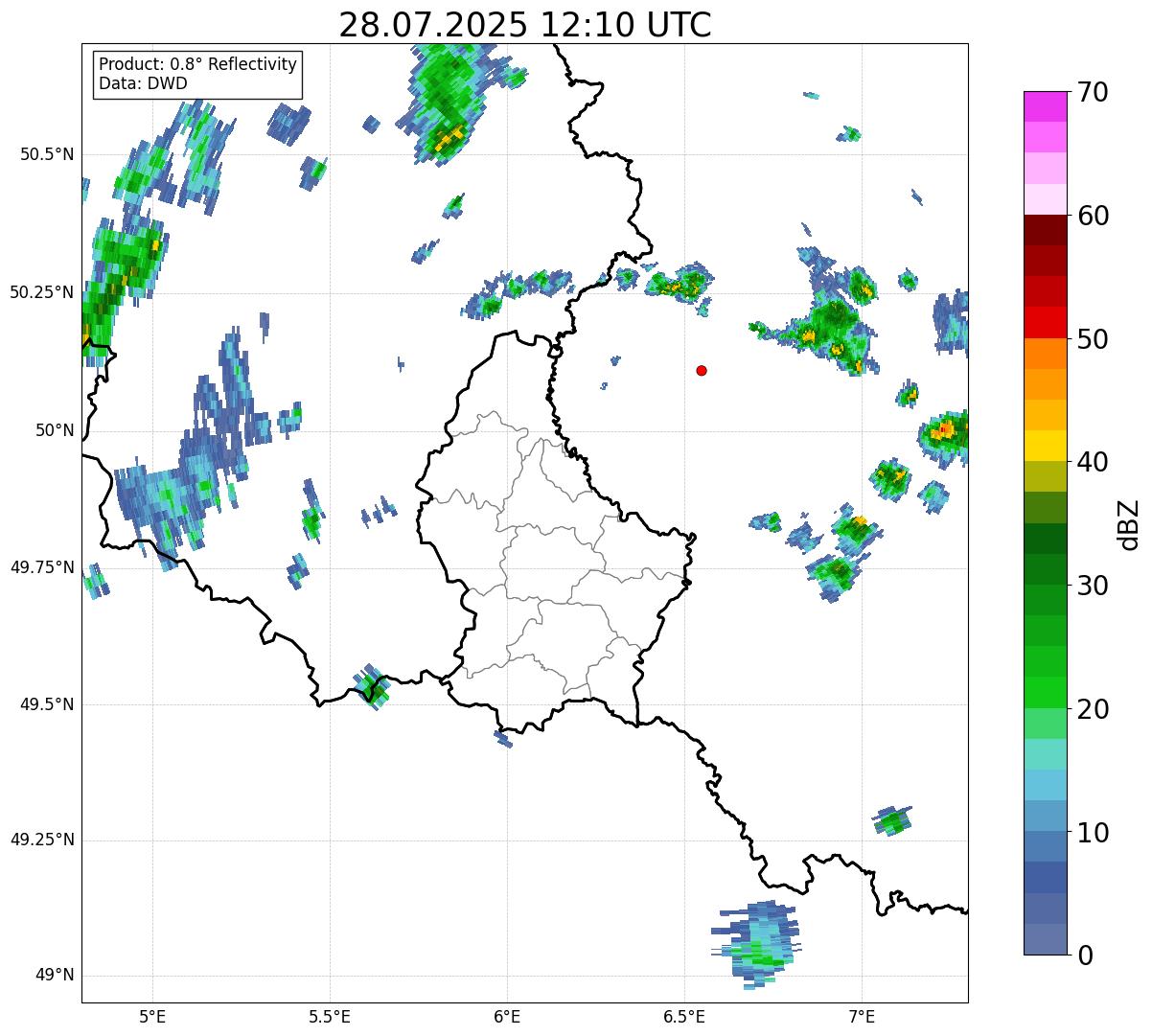Click the colorbar tick label 70
1152x1036 pixels.
click(x=1093, y=92)
